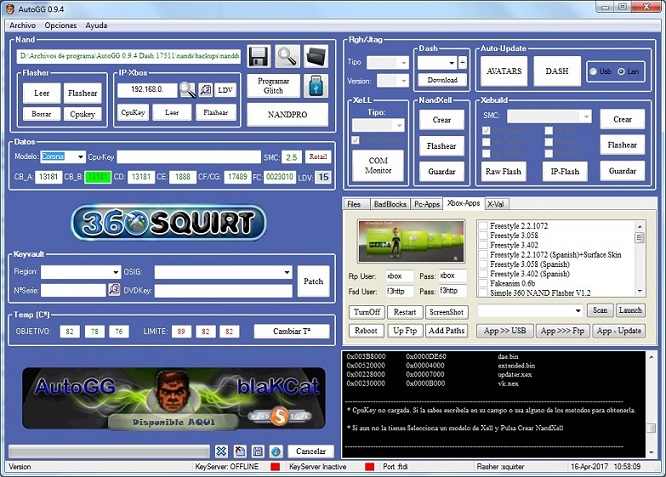Viewport: 666px width, 477px height.
Task: Click the CpuKey text input field
Action: pyautogui.click(x=188, y=157)
